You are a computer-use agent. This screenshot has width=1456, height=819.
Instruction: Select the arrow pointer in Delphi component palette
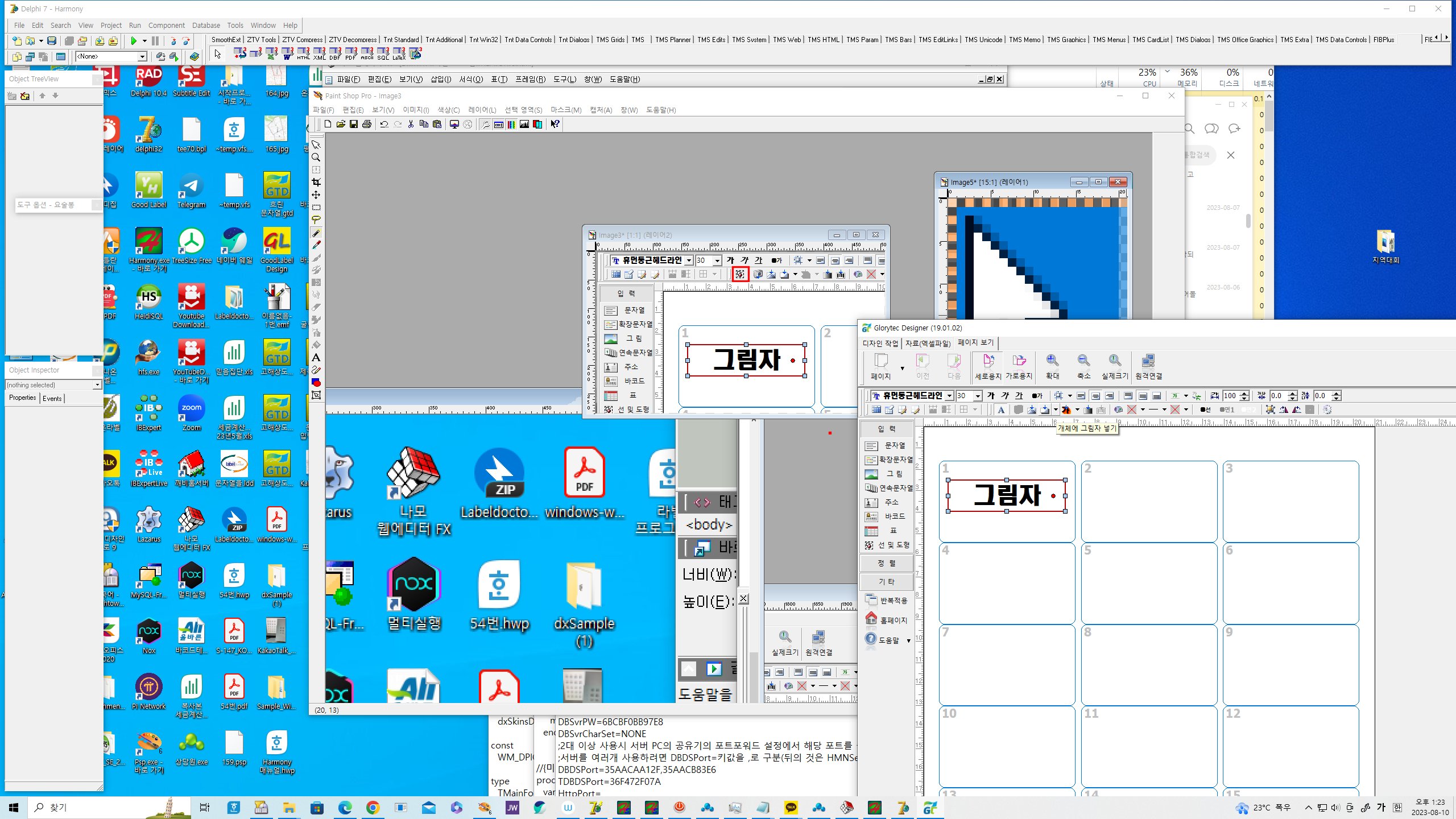[217, 53]
